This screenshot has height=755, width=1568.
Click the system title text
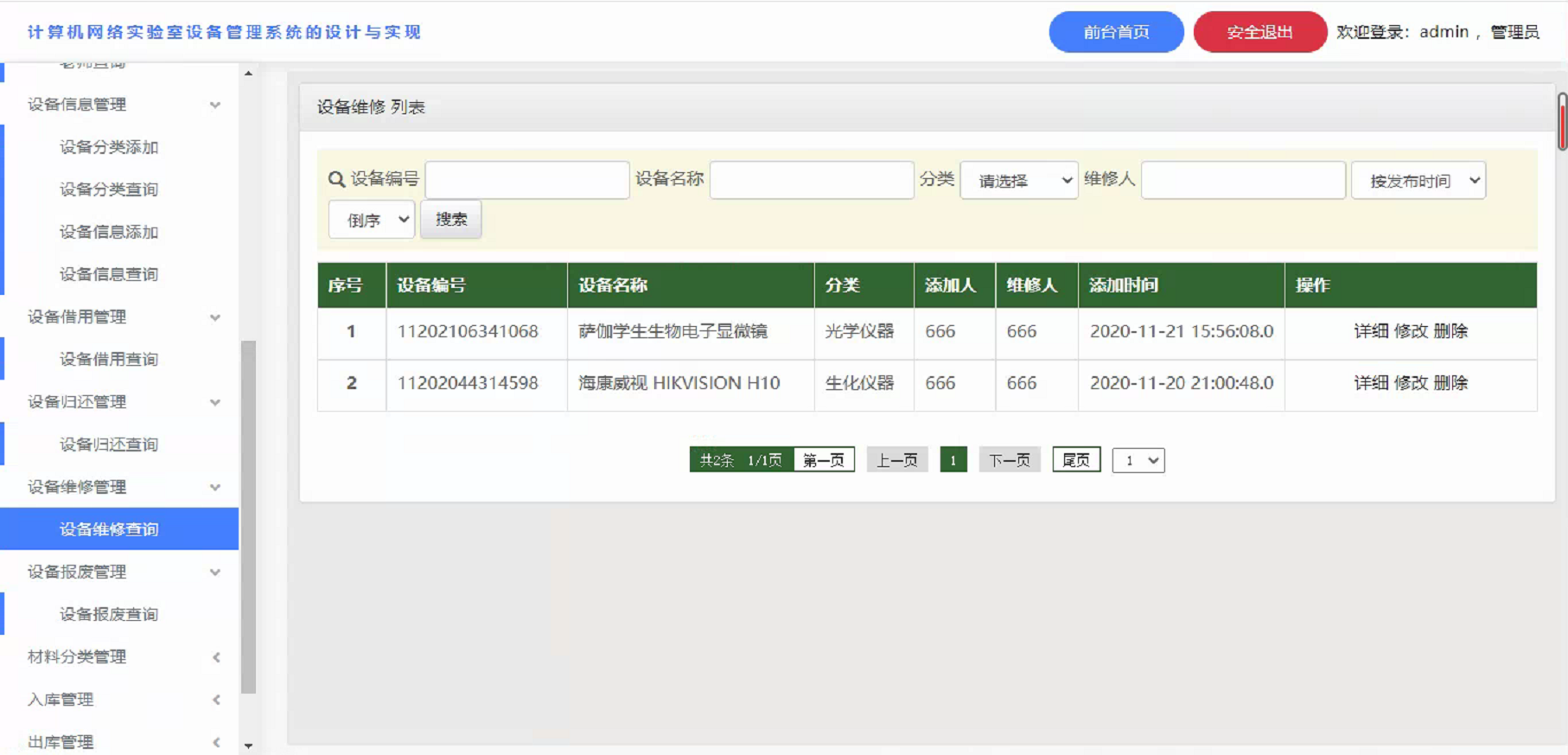coord(224,32)
